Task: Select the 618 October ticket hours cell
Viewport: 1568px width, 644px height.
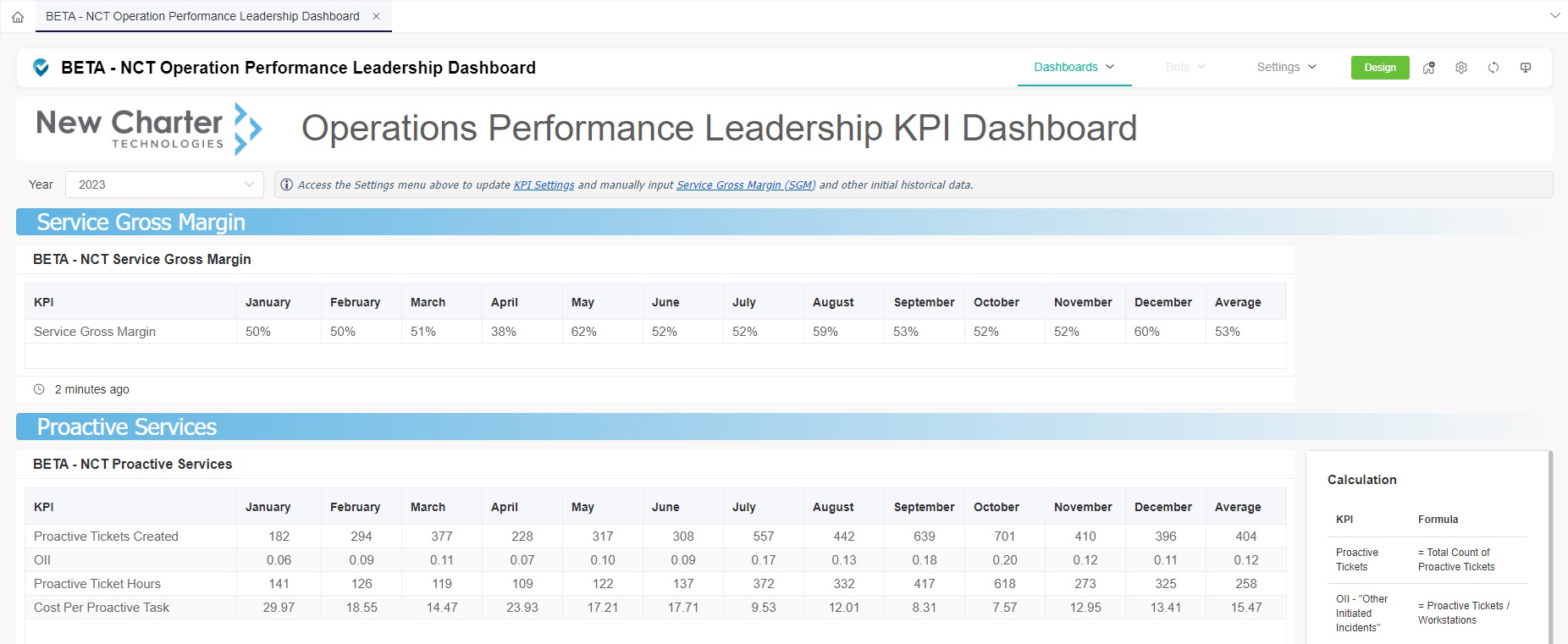Action: point(1005,584)
